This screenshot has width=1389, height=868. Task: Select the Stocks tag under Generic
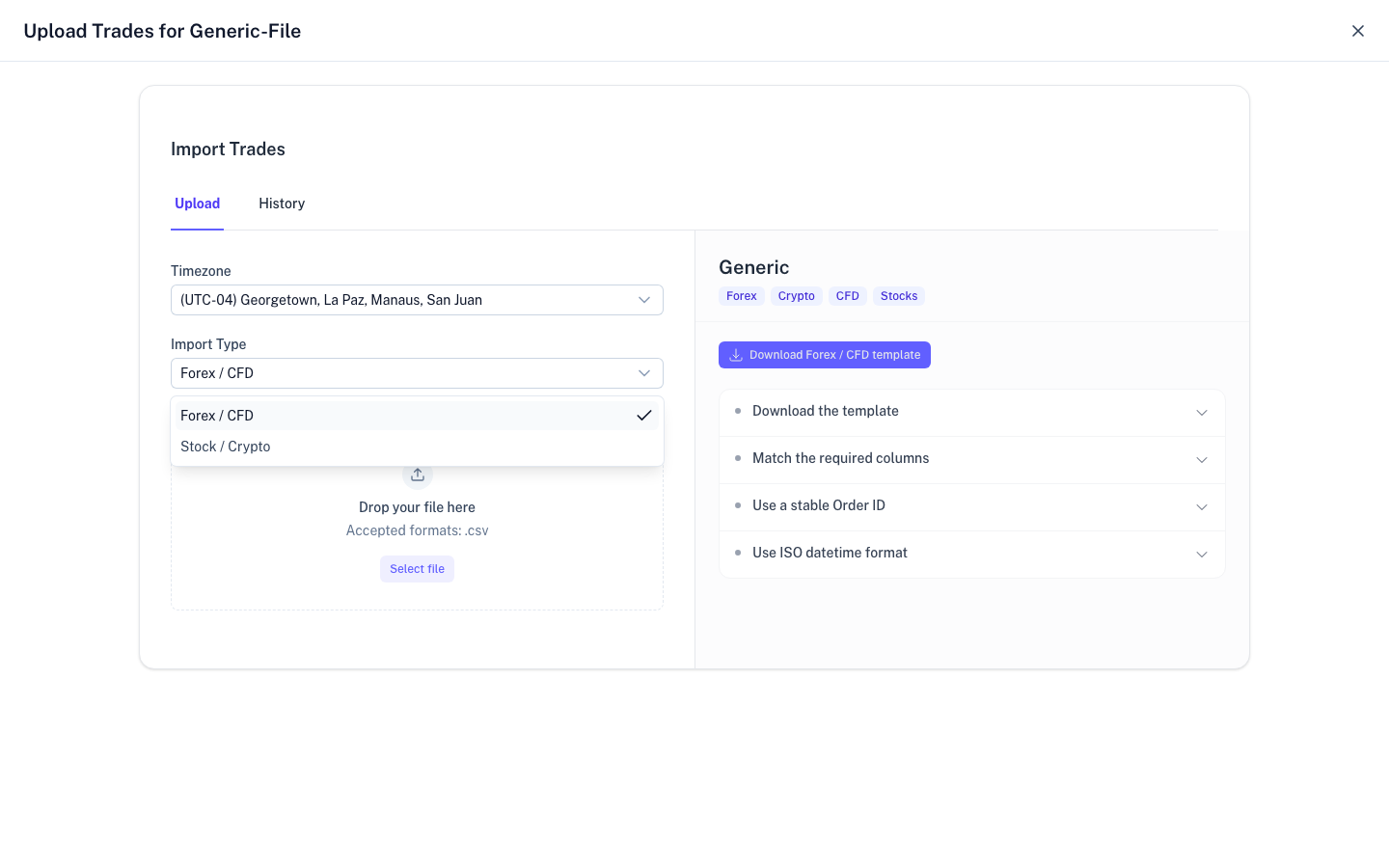(898, 295)
